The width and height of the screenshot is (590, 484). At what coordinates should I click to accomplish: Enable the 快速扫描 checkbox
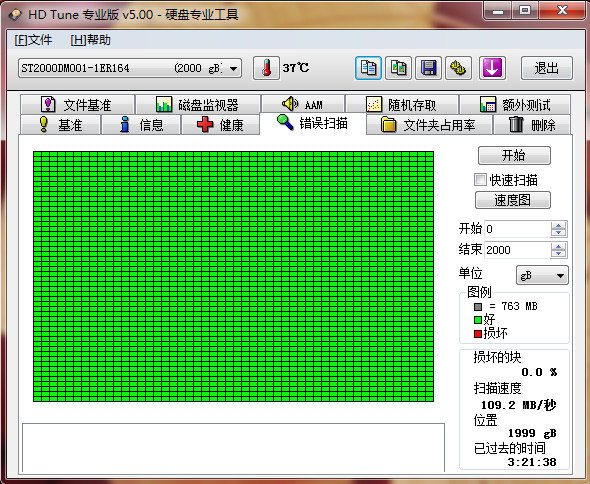tap(480, 180)
